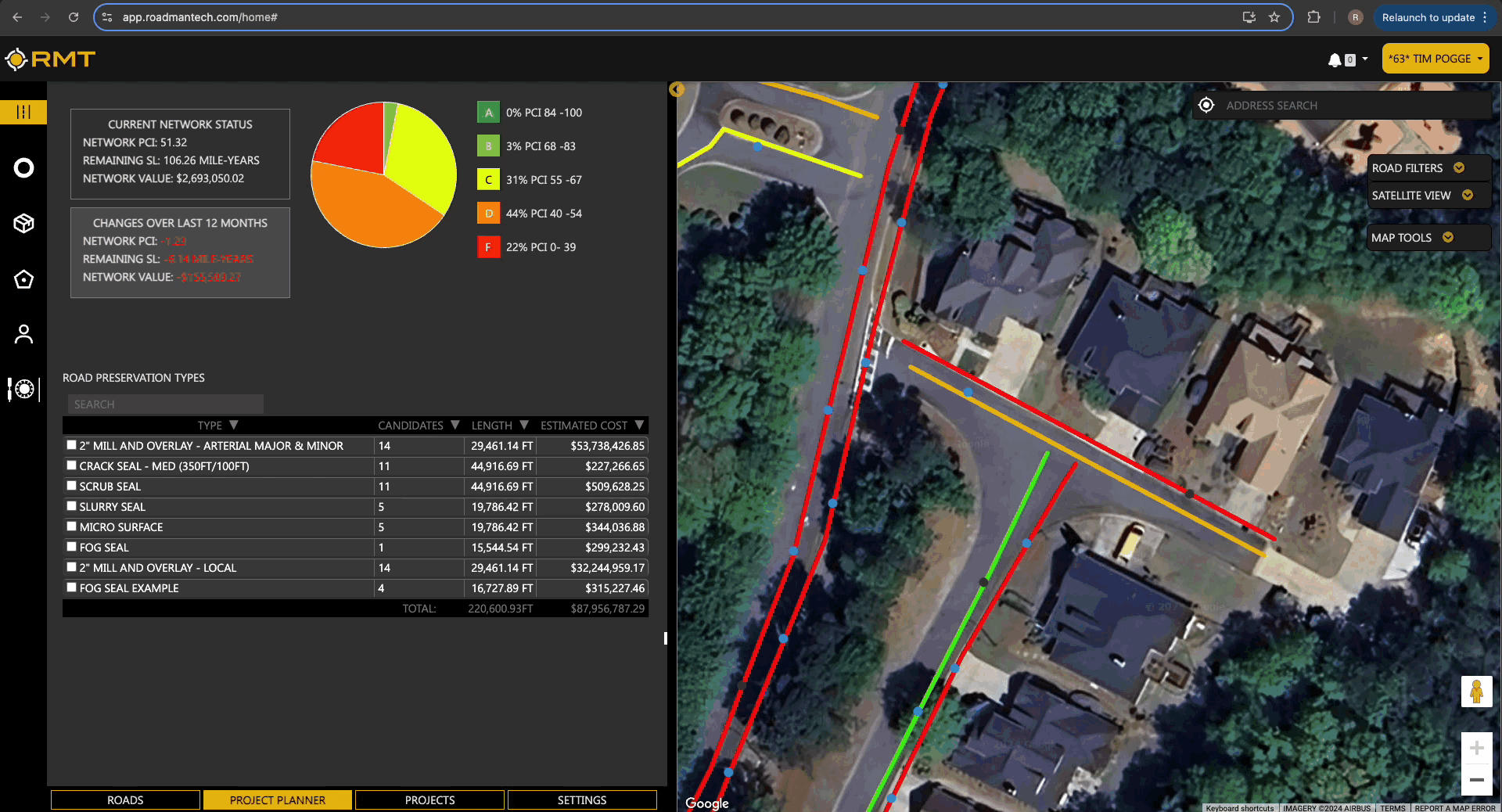Click the locate target icon near address search
1502x812 pixels.
coord(1206,106)
